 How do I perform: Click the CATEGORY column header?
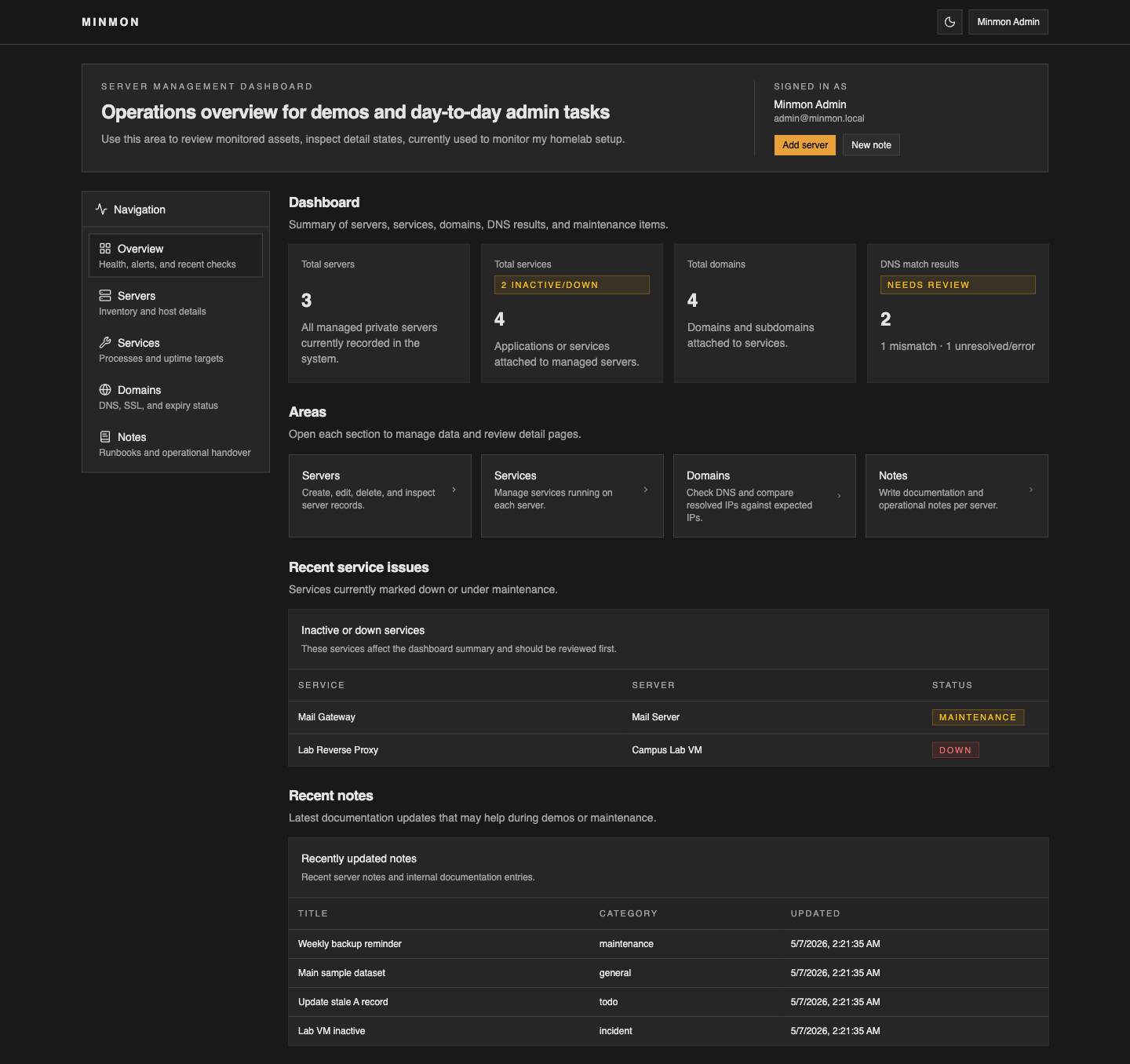tap(628, 913)
